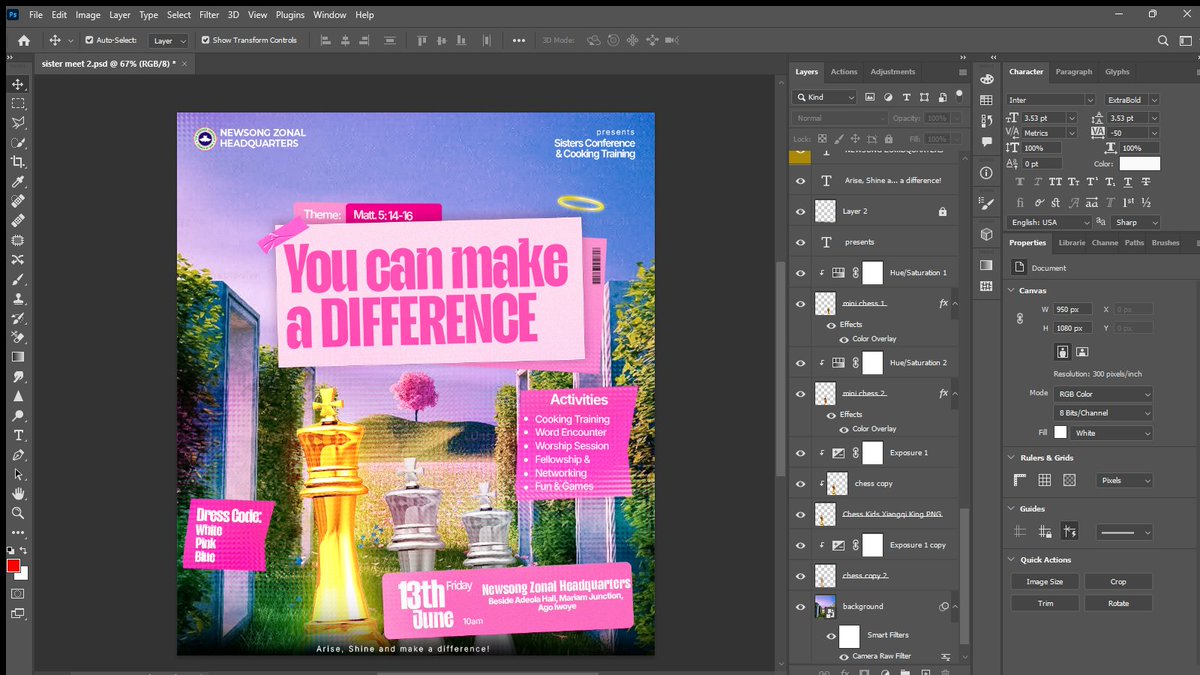Open the English: USA language dropdown
Viewport: 1200px width, 675px height.
(x=1049, y=223)
